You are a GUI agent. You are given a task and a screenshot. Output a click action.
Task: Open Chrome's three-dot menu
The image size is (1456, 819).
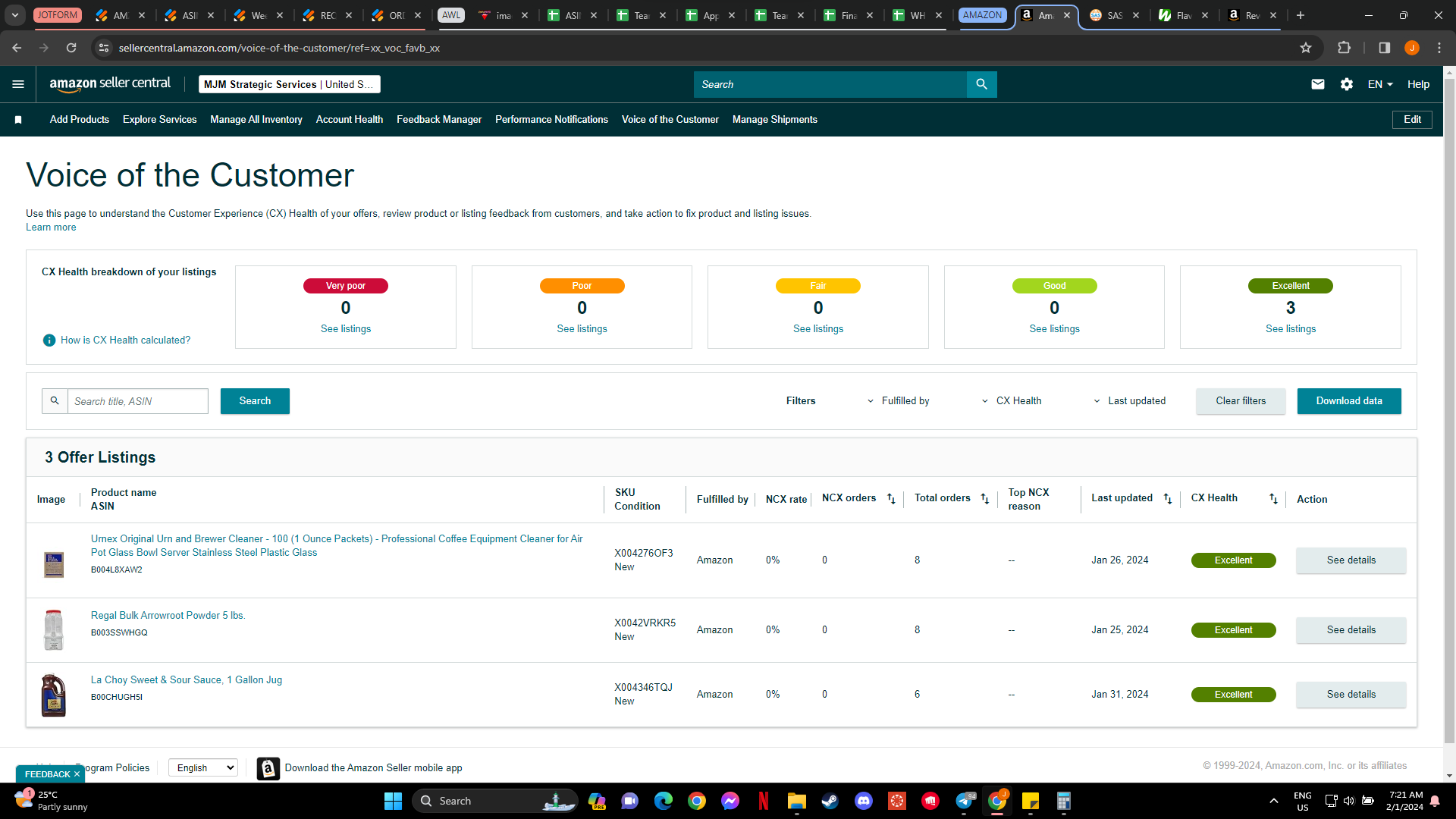coord(1439,48)
